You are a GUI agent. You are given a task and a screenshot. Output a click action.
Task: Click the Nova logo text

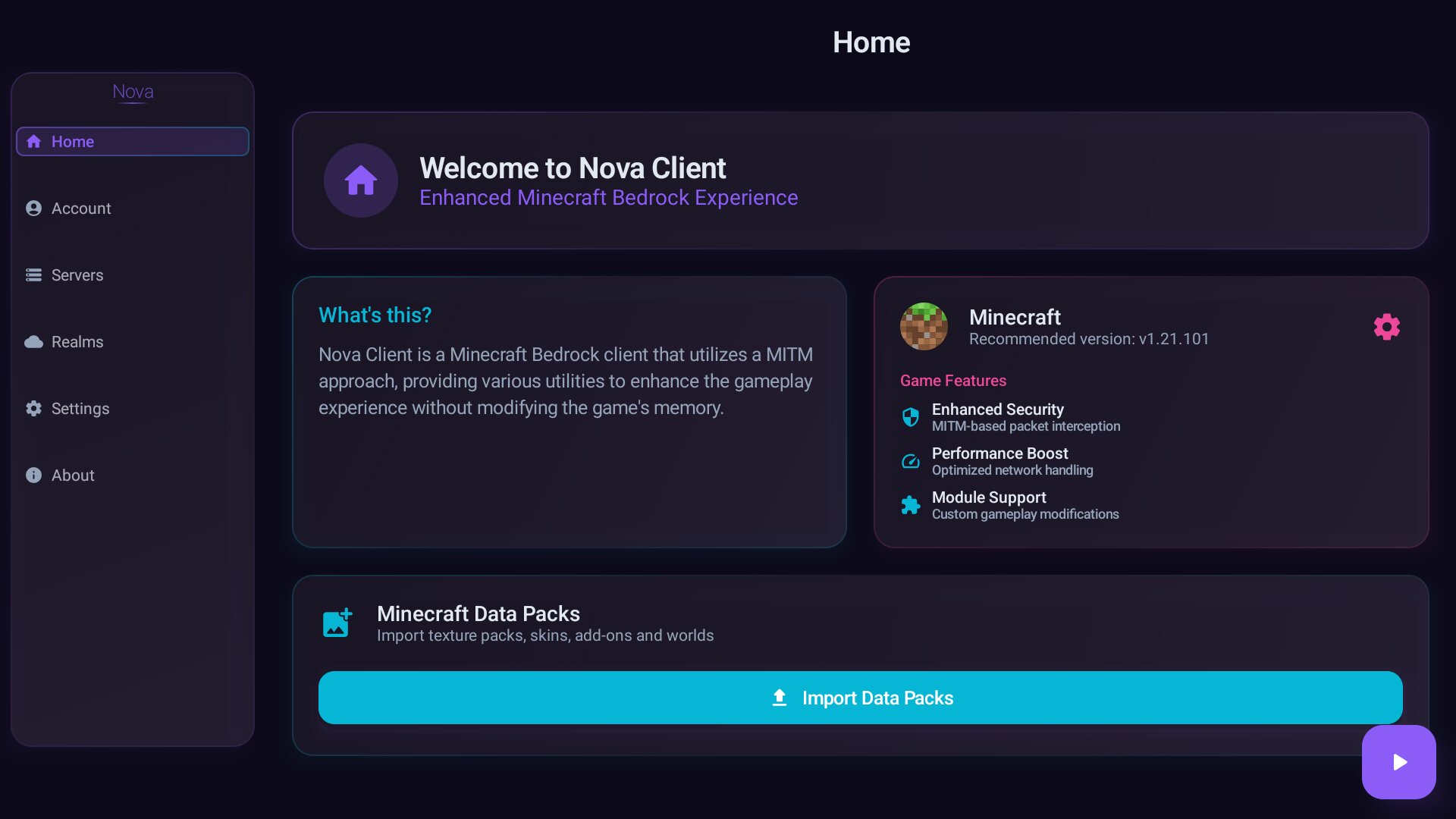pos(133,92)
